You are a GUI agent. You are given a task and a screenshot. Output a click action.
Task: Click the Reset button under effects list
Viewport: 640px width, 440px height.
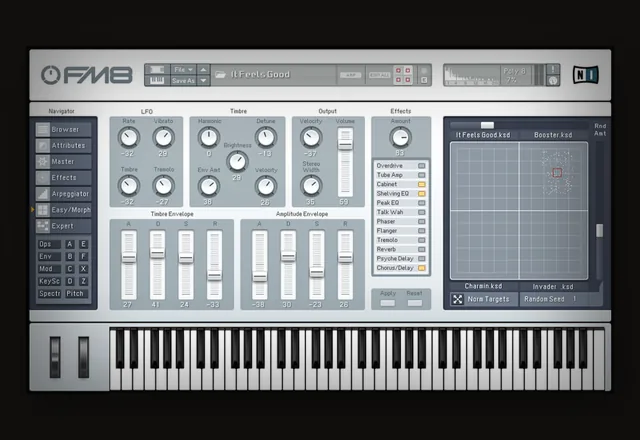[415, 303]
